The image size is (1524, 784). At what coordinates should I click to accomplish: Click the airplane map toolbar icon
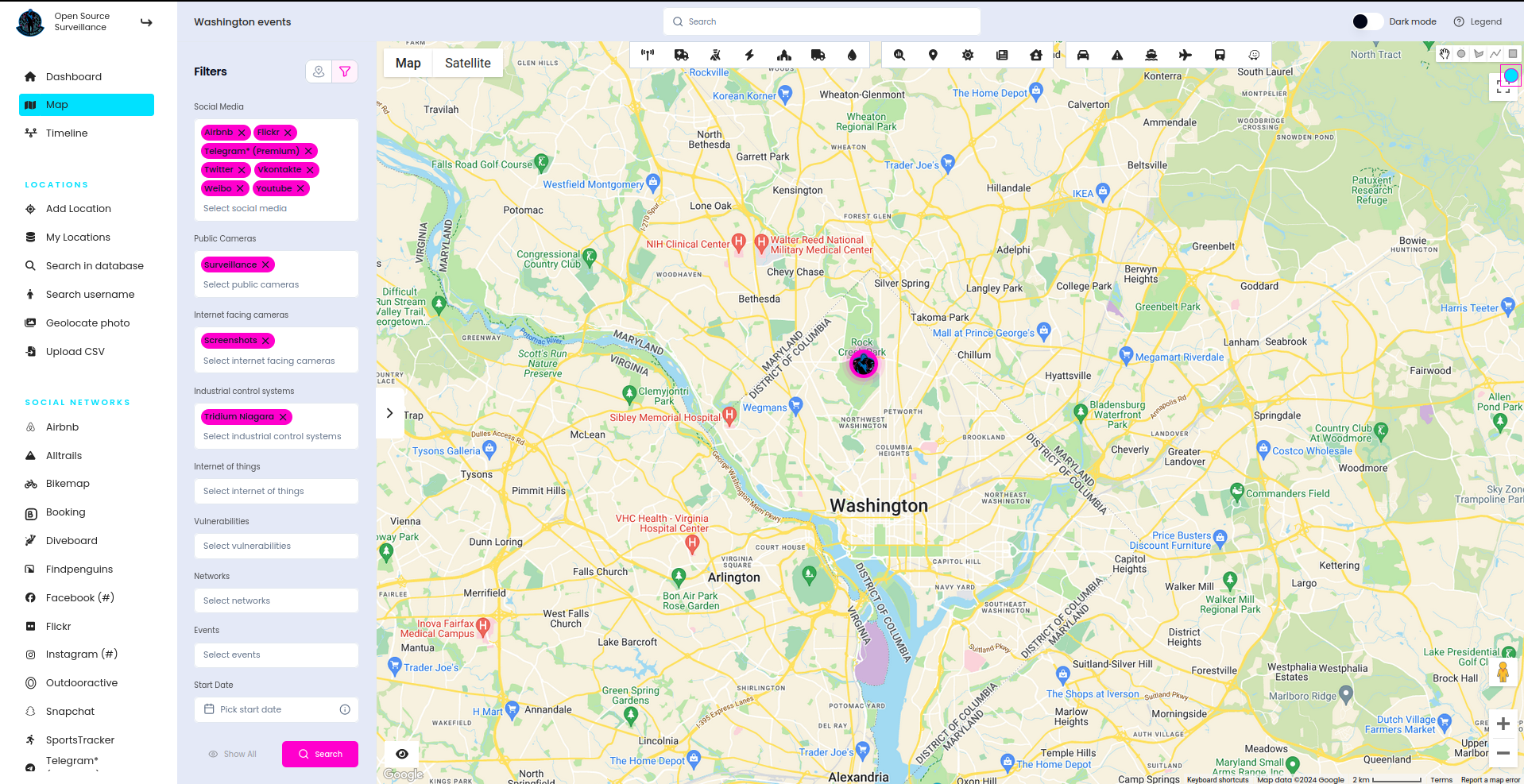tap(1186, 55)
